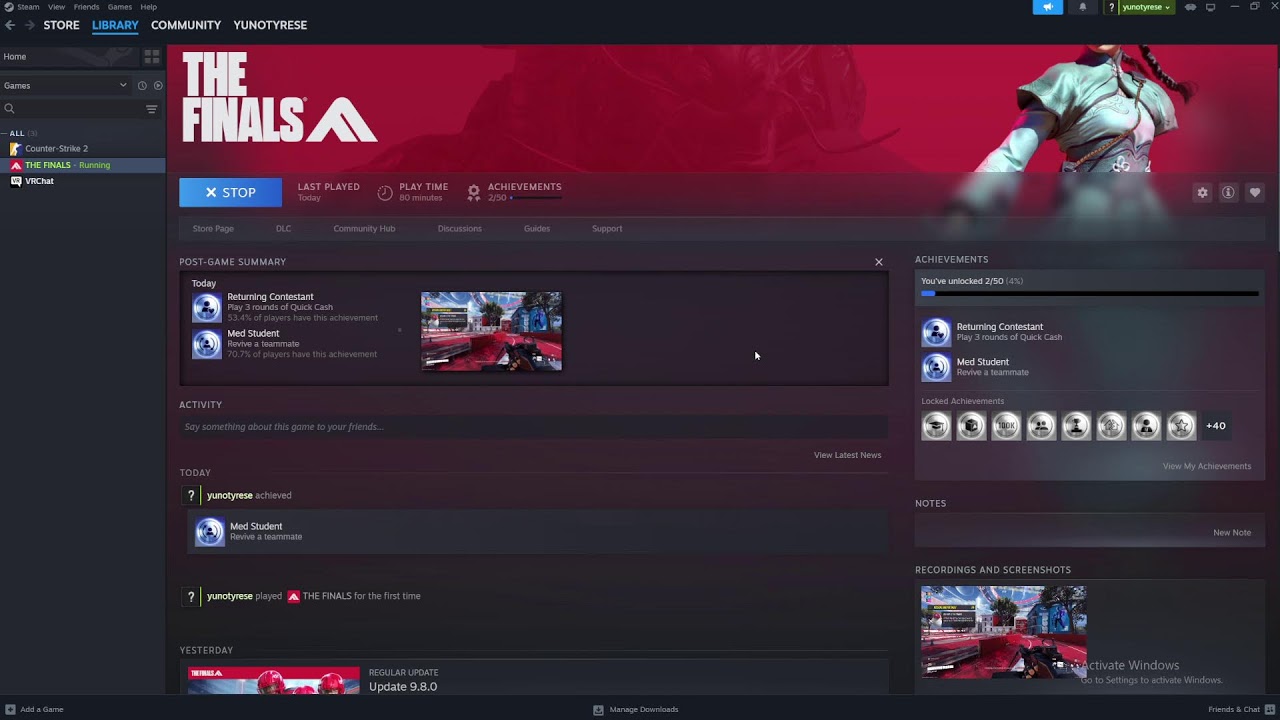This screenshot has height=720, width=1280.
Task: Click locked graduation cap achievement
Action: point(936,426)
